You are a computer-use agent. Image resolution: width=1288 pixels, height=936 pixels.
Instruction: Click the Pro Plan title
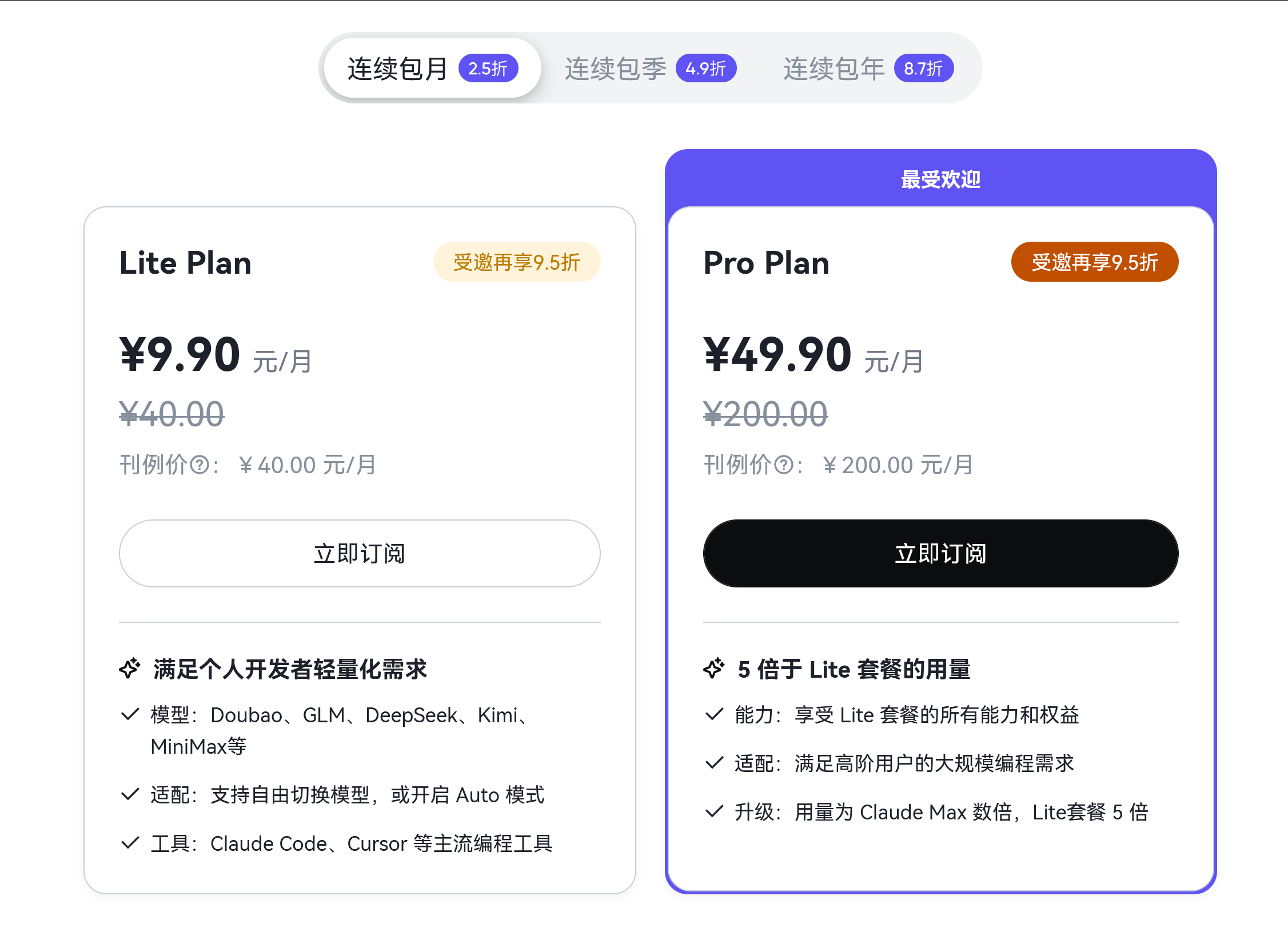[x=766, y=263]
